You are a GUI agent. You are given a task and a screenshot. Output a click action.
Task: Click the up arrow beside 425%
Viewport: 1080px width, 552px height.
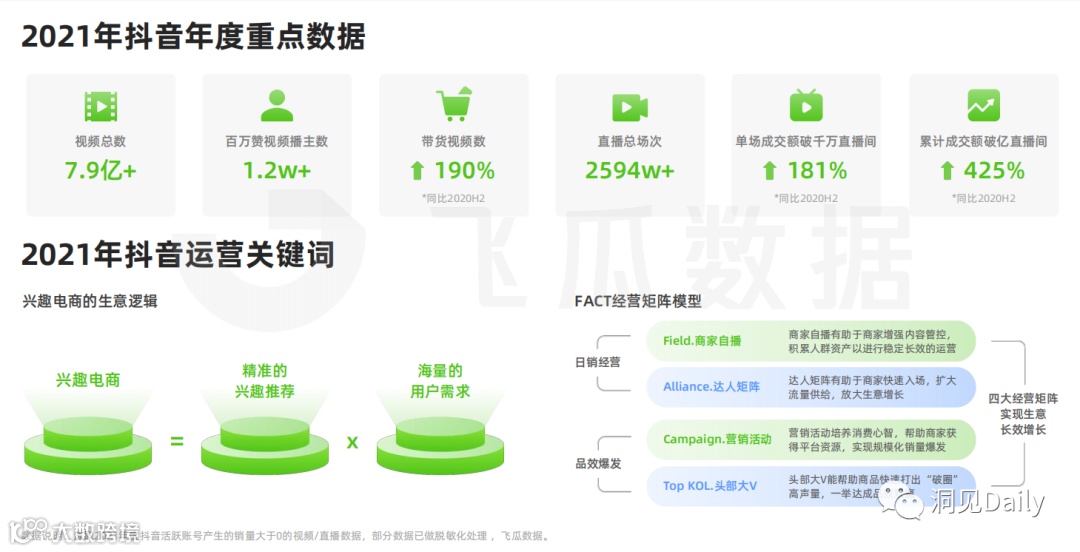947,171
